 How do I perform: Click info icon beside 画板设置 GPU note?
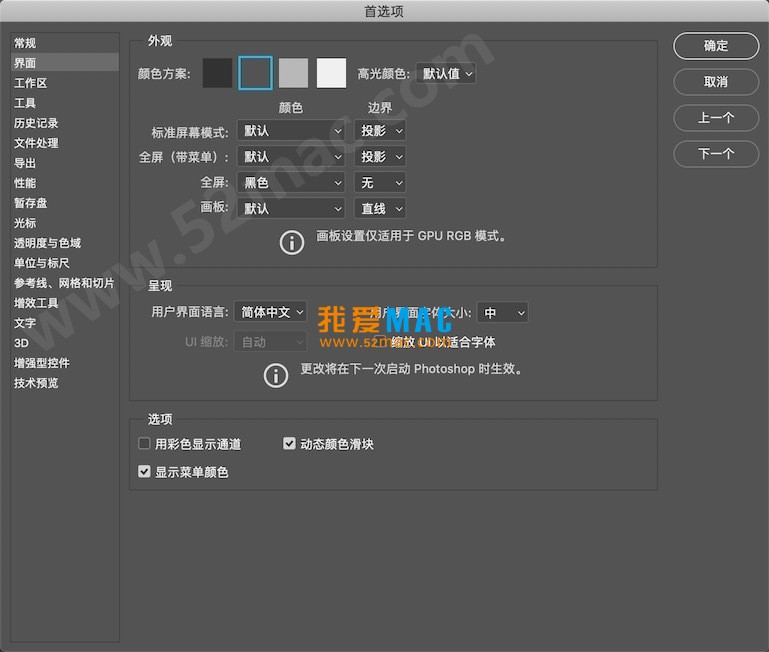pyautogui.click(x=292, y=242)
